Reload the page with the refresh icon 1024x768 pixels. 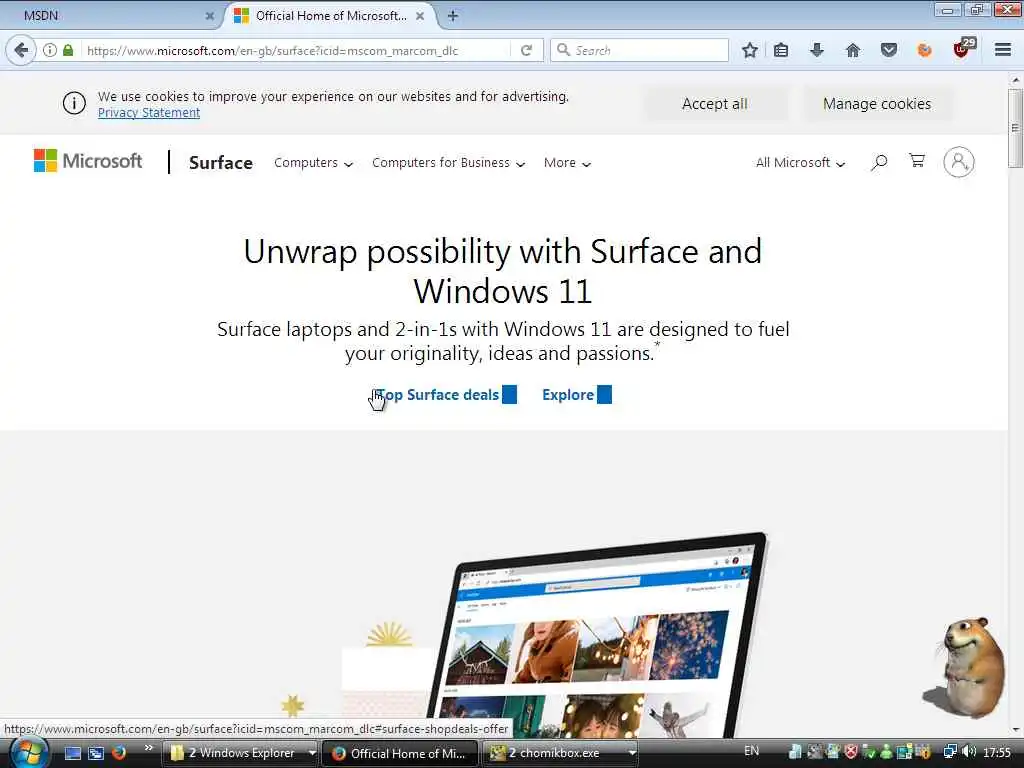[526, 50]
